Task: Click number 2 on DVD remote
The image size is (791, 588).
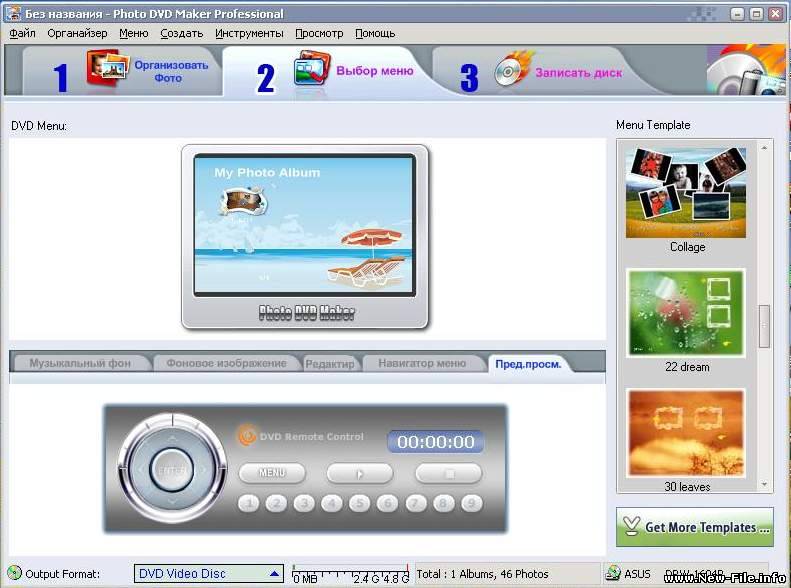Action: click(x=276, y=503)
